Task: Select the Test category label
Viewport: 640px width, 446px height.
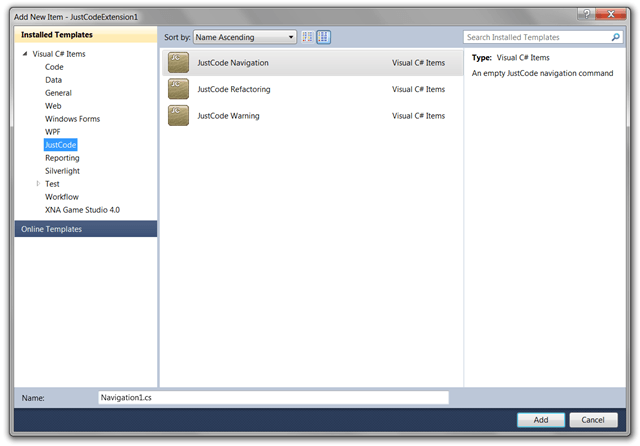Action: [x=52, y=184]
